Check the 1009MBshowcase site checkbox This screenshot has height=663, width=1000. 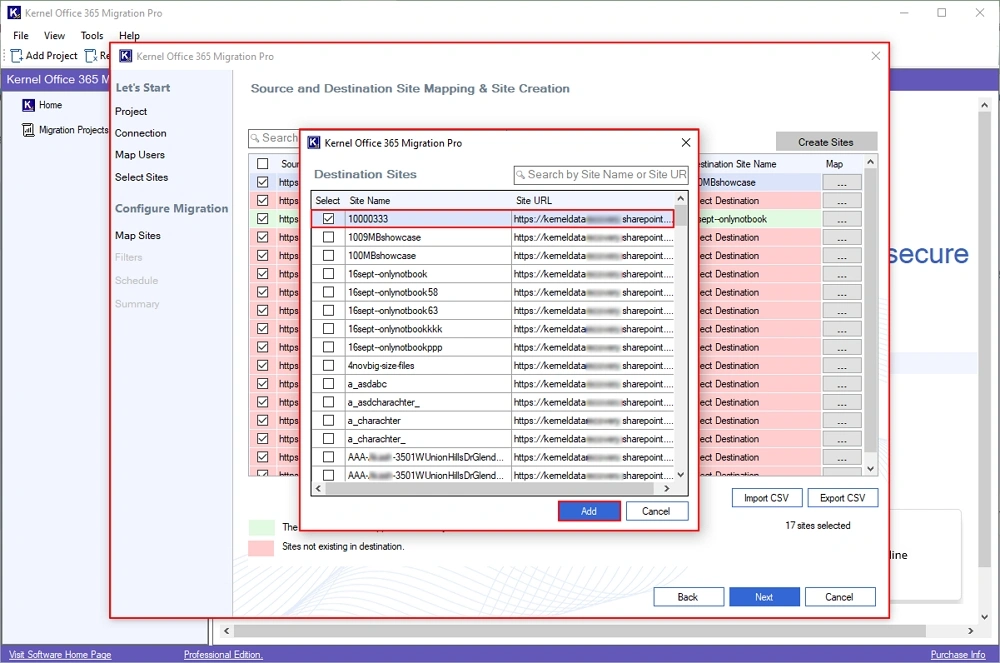click(329, 238)
